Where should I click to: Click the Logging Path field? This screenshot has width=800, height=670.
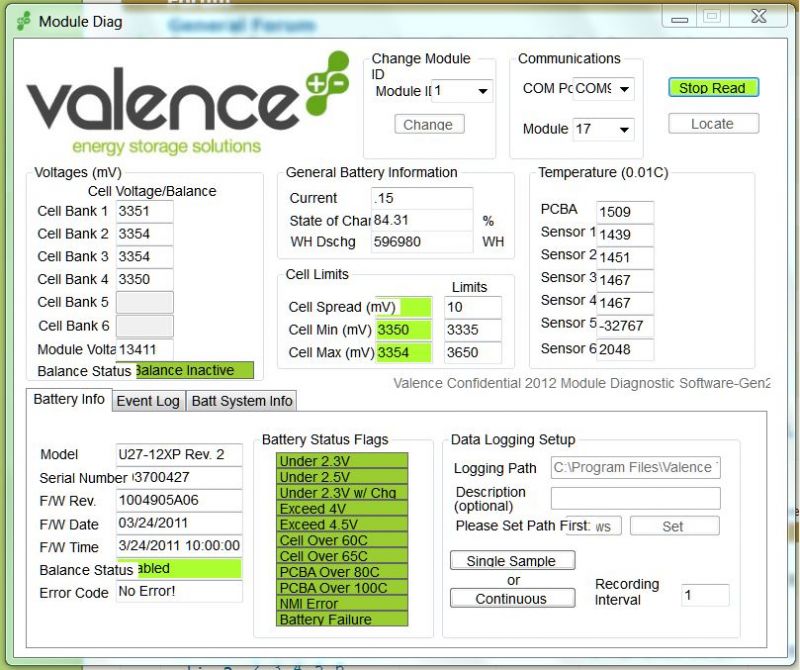pos(635,467)
